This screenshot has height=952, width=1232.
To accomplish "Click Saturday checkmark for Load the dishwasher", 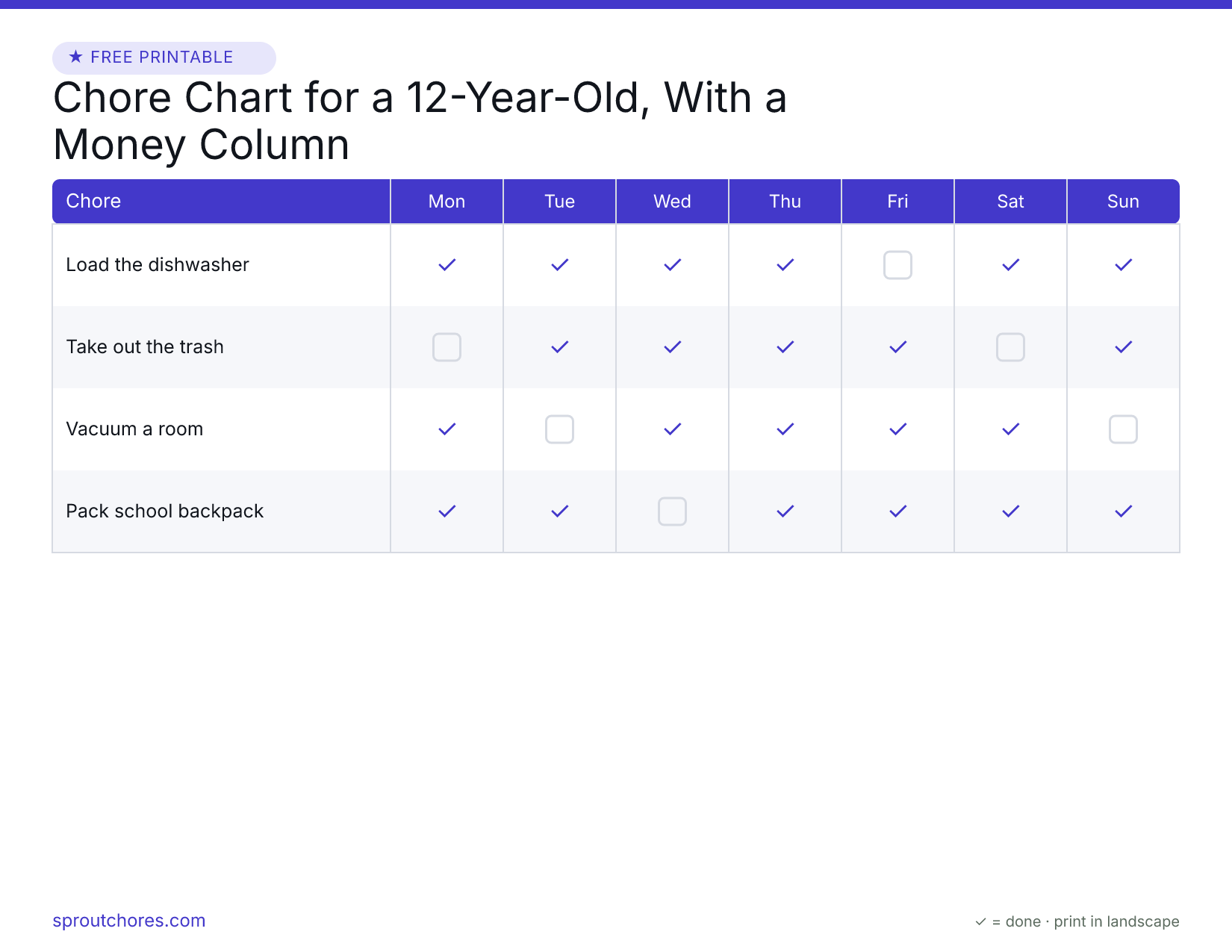I will pos(1010,265).
